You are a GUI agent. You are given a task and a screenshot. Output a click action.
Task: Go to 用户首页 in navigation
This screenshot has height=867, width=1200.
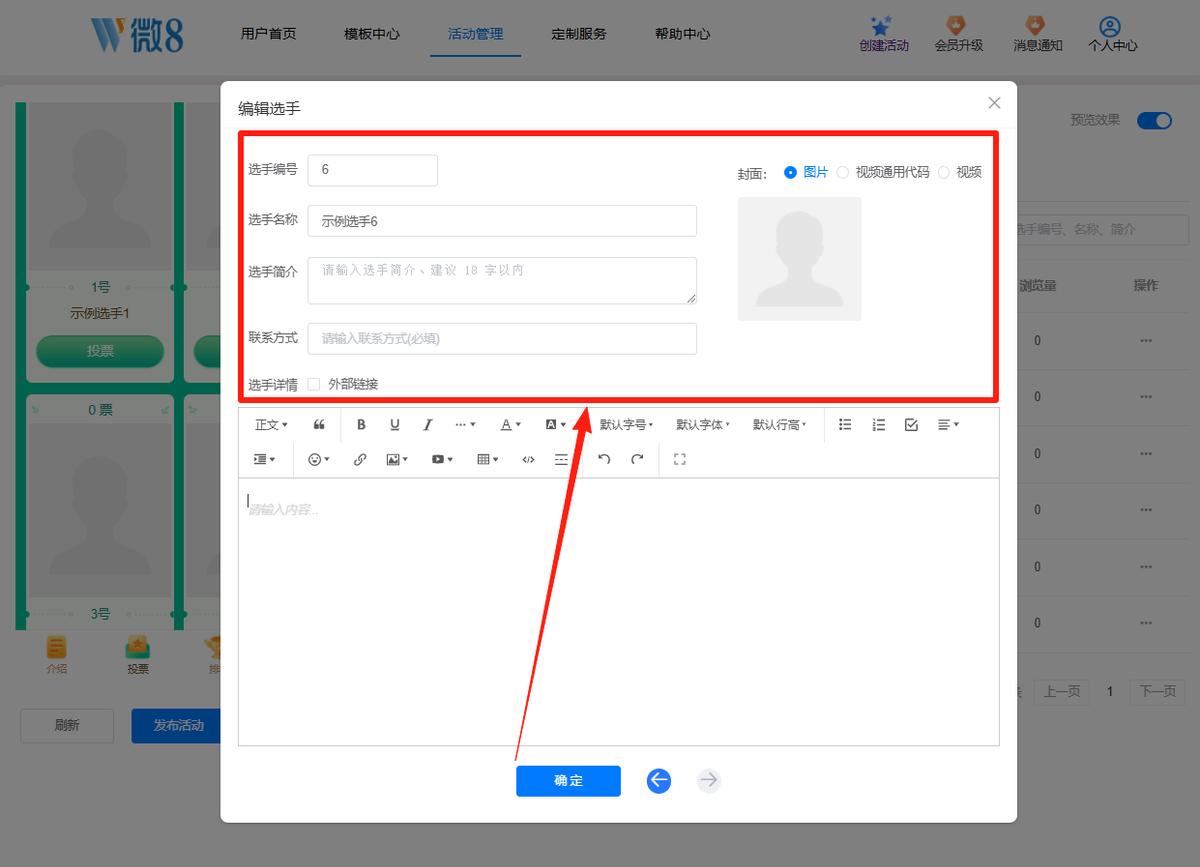[x=268, y=34]
